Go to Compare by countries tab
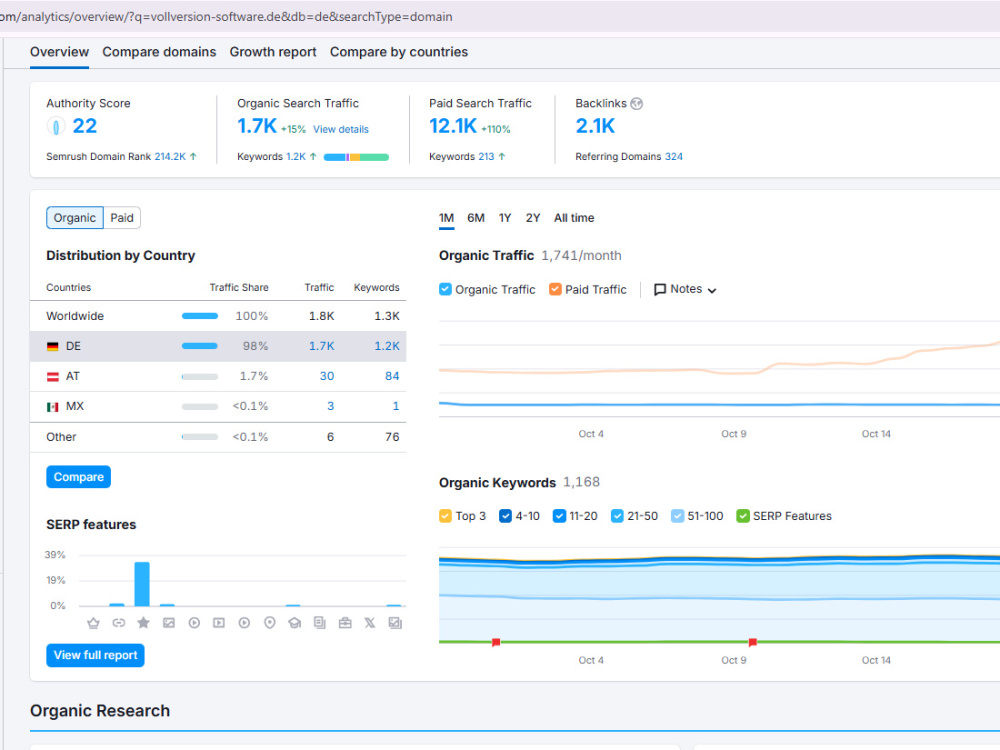 399,52
